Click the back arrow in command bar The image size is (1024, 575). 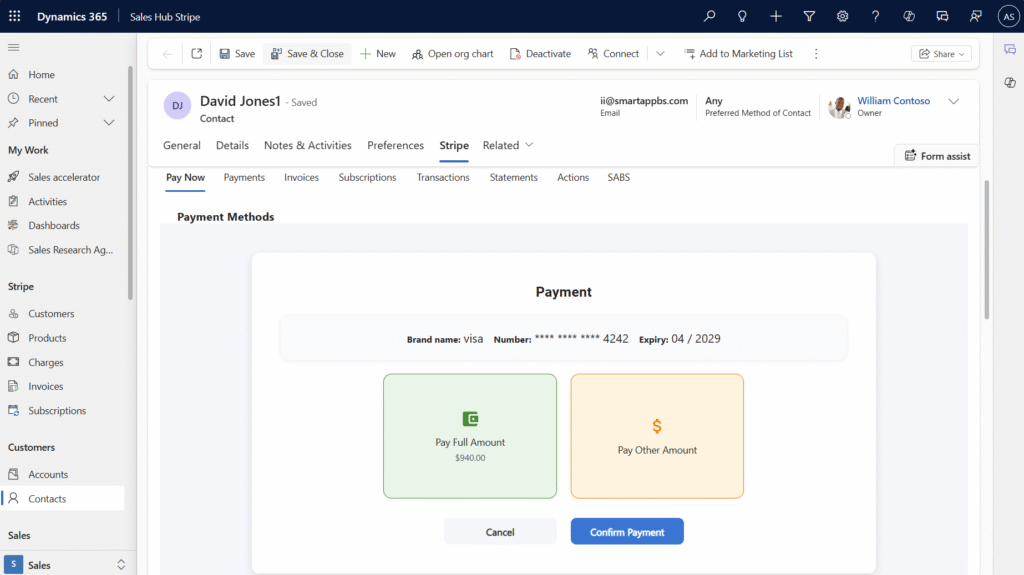point(167,54)
